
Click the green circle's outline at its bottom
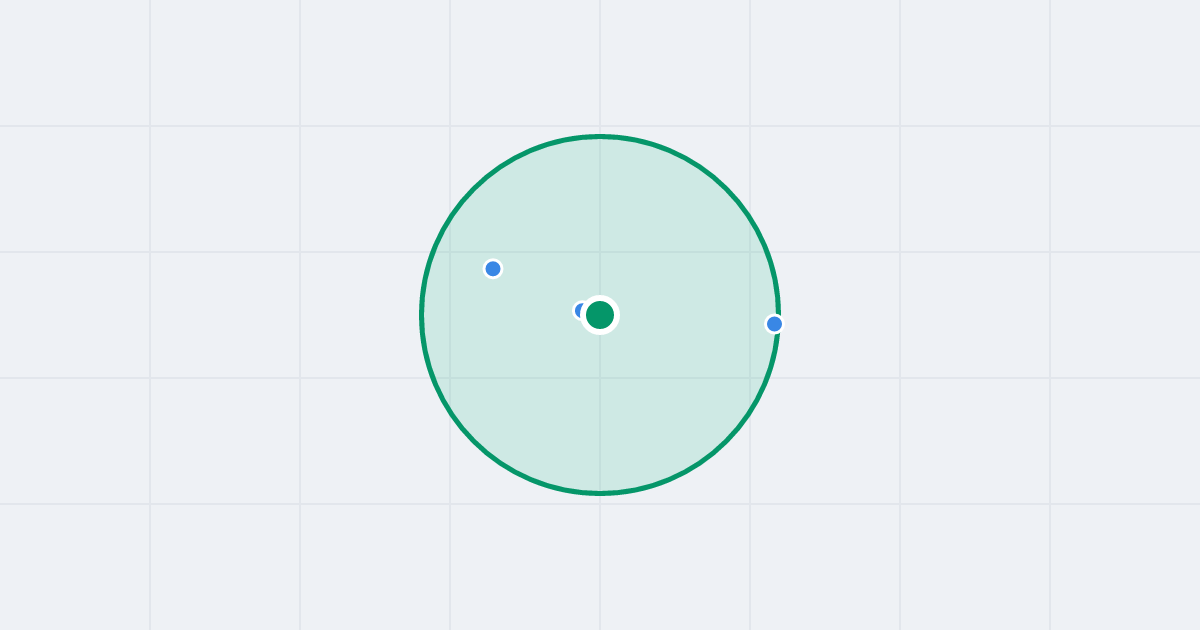point(600,493)
